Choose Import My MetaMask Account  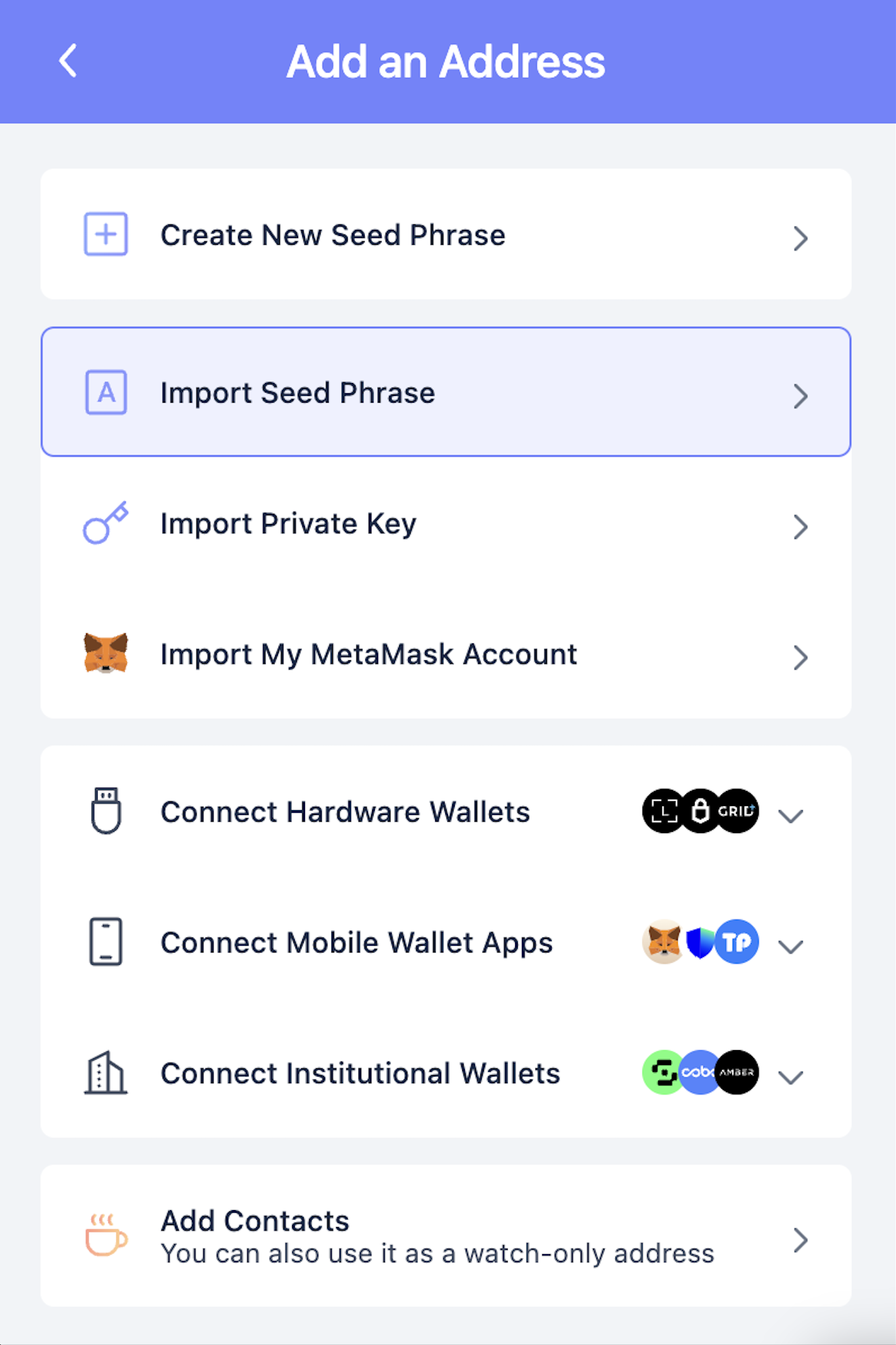[x=446, y=654]
